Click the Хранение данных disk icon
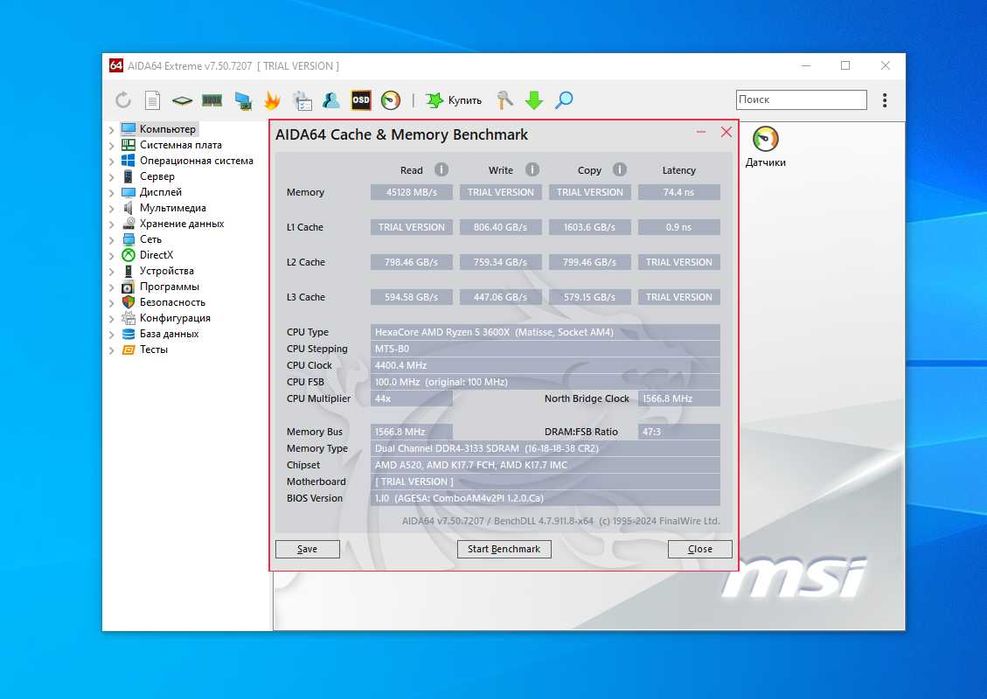The image size is (987, 699). (x=128, y=224)
